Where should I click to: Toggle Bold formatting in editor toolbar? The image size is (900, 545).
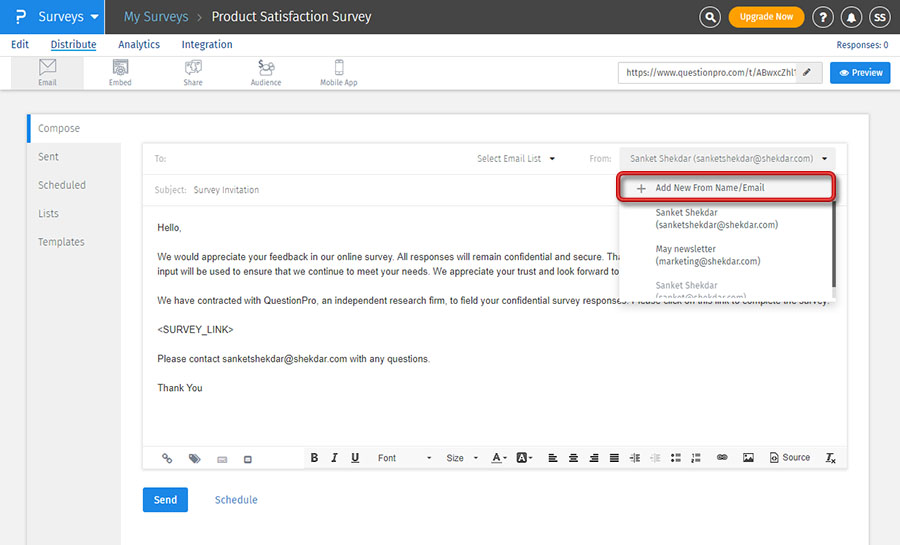314,458
